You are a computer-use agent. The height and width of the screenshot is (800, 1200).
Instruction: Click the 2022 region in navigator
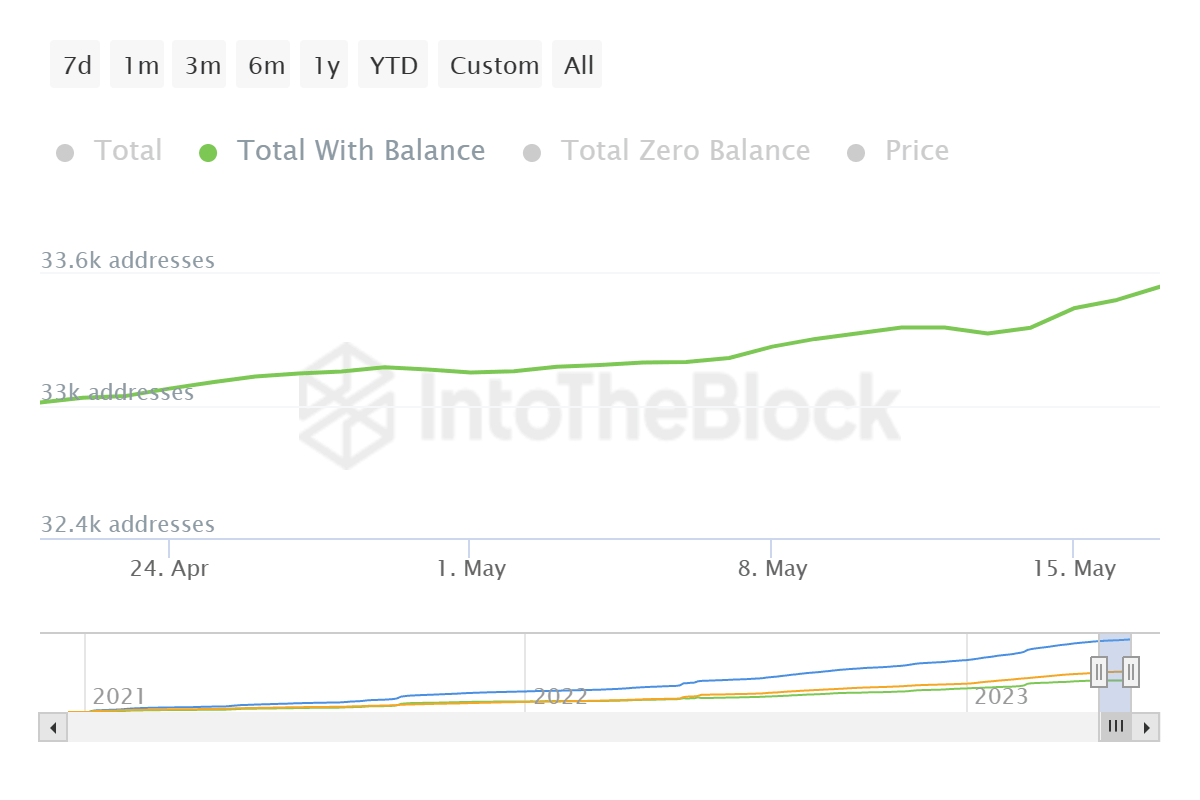560,696
